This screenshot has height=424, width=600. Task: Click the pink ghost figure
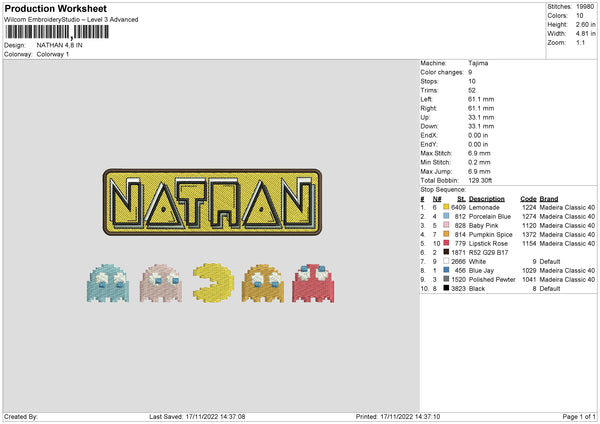161,283
